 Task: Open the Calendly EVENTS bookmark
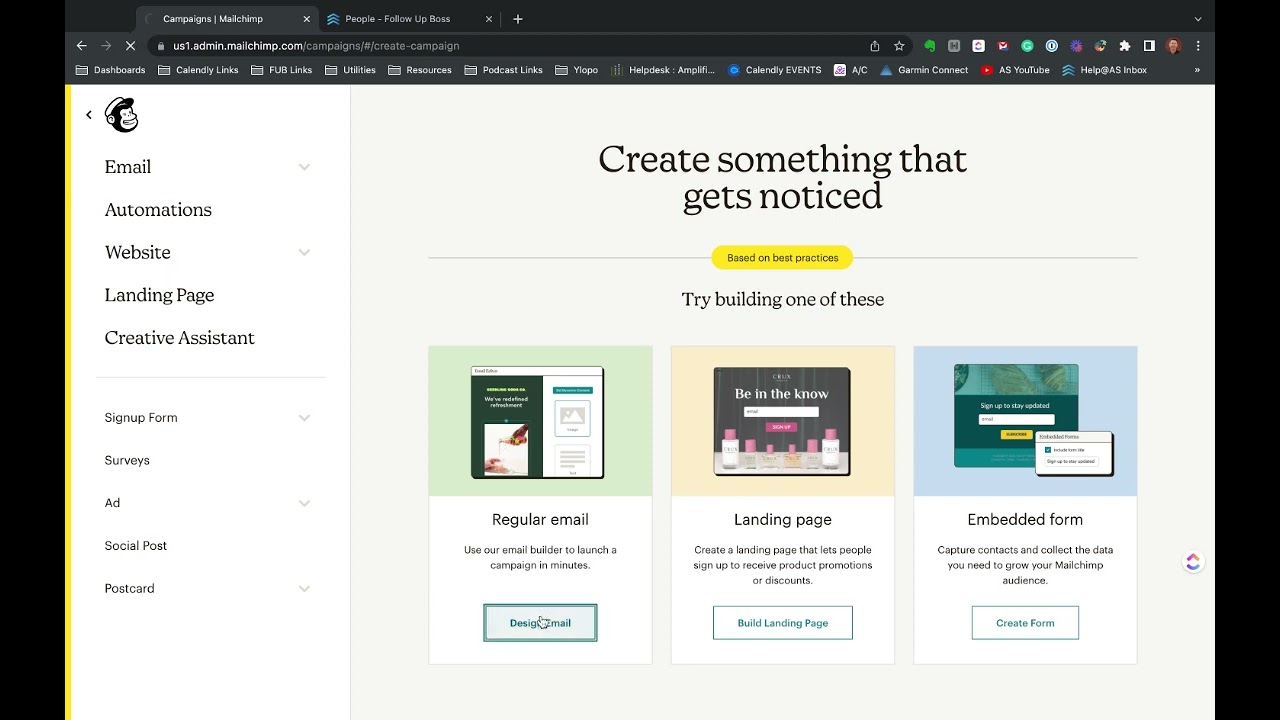tap(775, 70)
